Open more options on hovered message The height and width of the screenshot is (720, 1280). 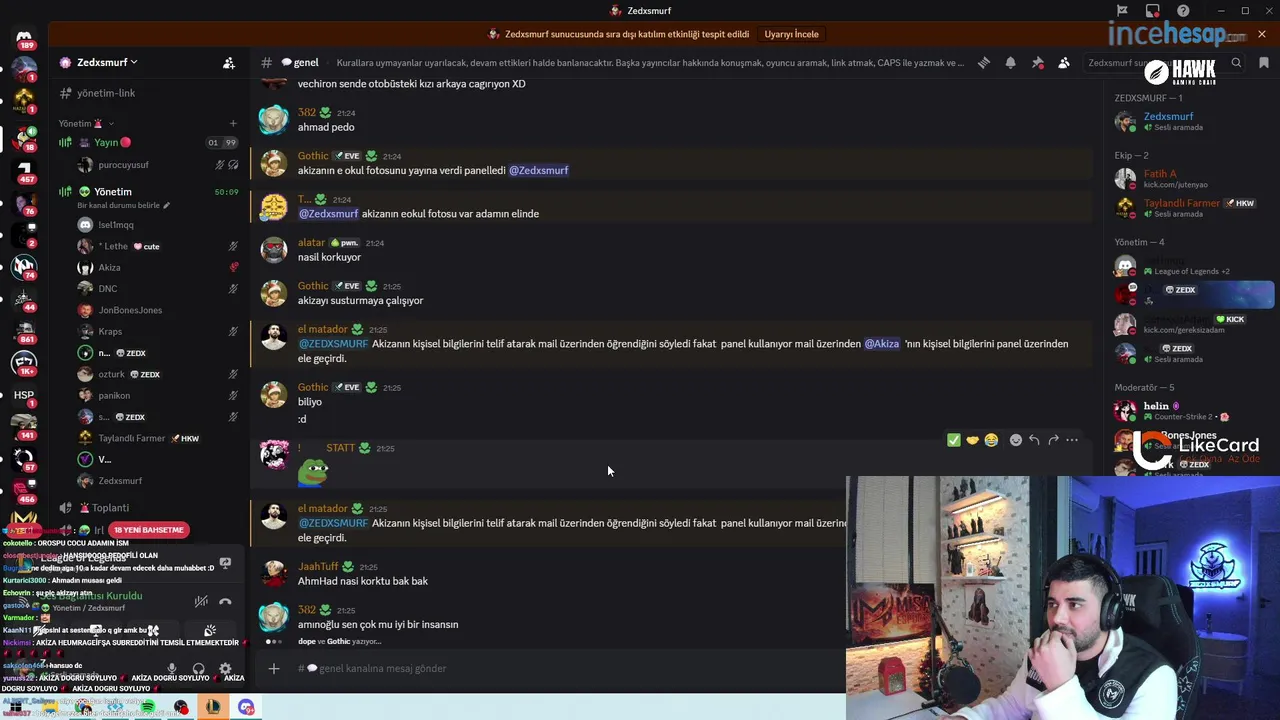[1072, 440]
